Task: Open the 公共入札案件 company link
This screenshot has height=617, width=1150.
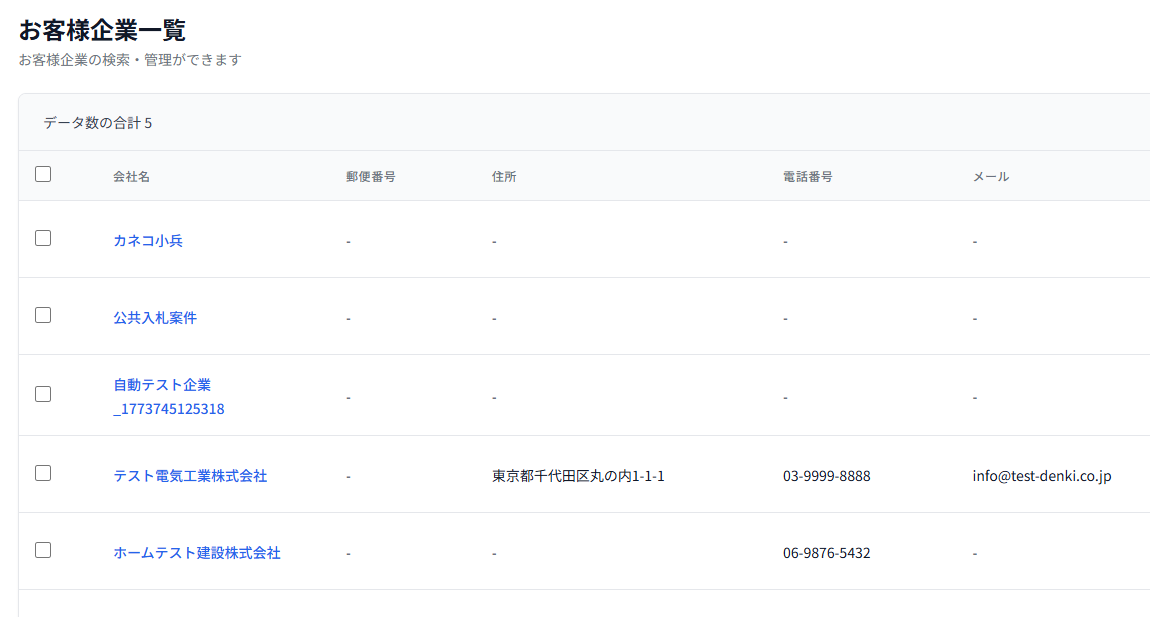Action: [x=155, y=318]
